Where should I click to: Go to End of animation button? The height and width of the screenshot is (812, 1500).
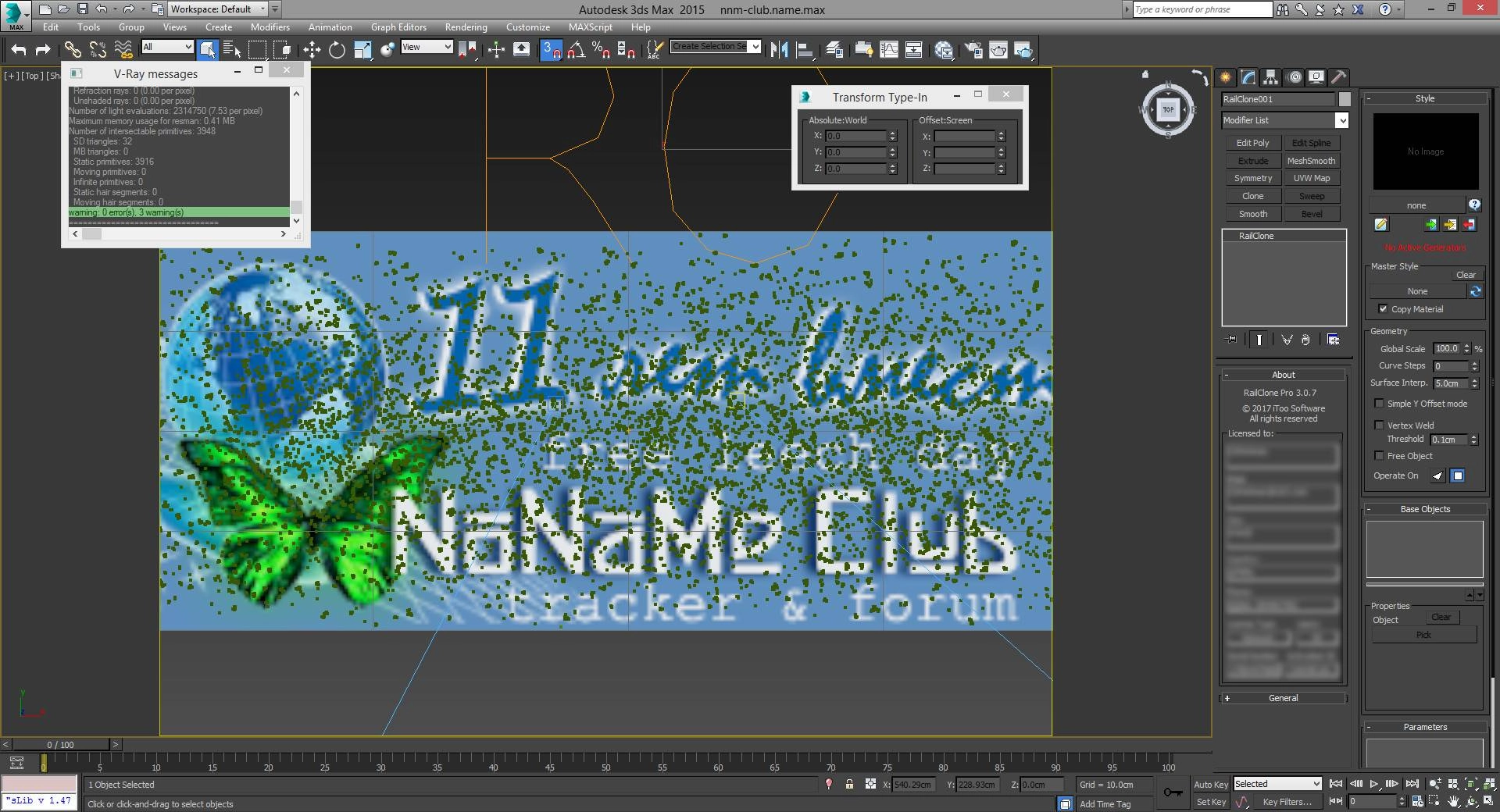(x=1412, y=784)
